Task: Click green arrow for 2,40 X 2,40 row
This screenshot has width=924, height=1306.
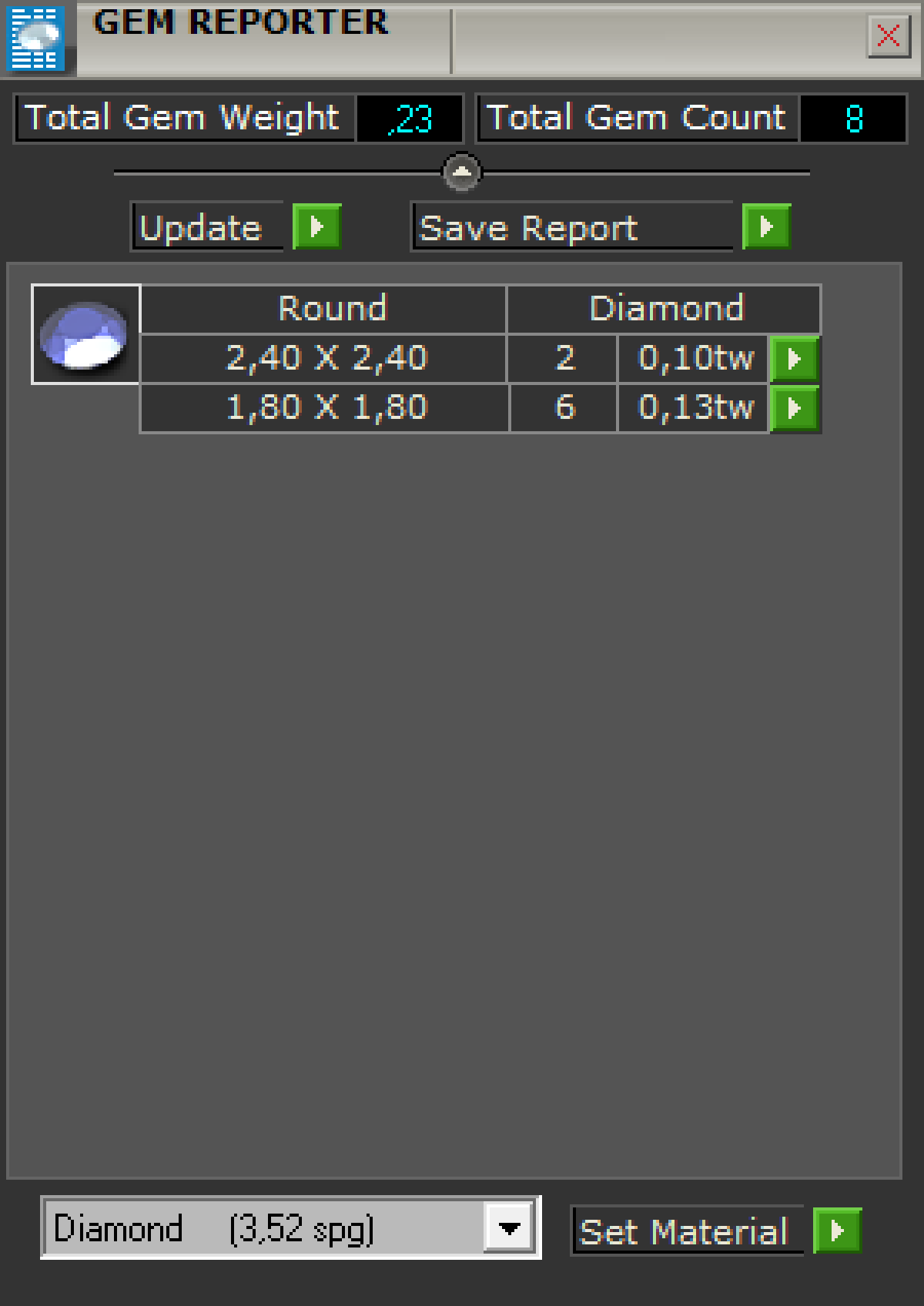Action: click(794, 359)
